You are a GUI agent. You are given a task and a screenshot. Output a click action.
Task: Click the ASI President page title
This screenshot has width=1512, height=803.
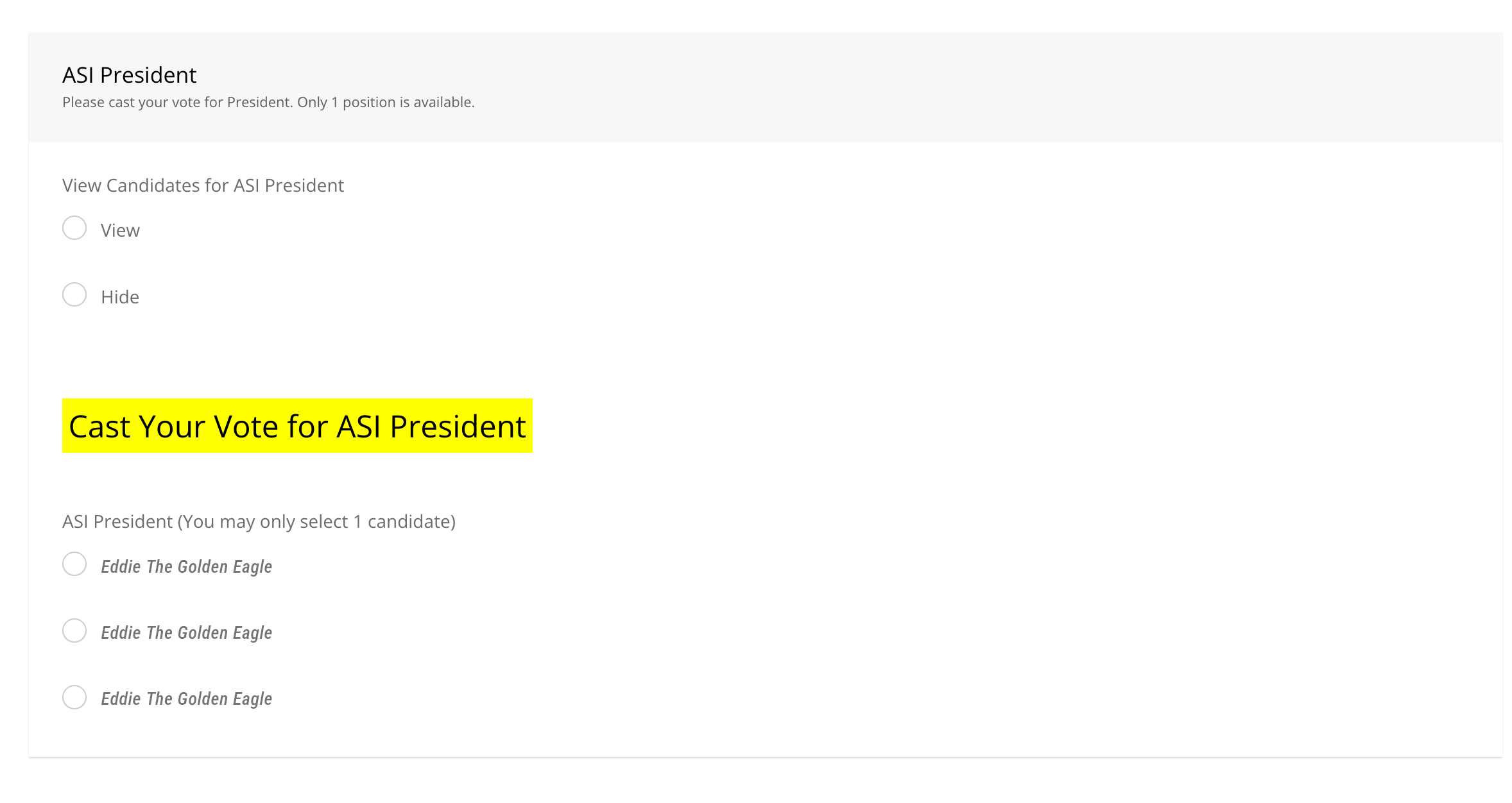point(129,75)
